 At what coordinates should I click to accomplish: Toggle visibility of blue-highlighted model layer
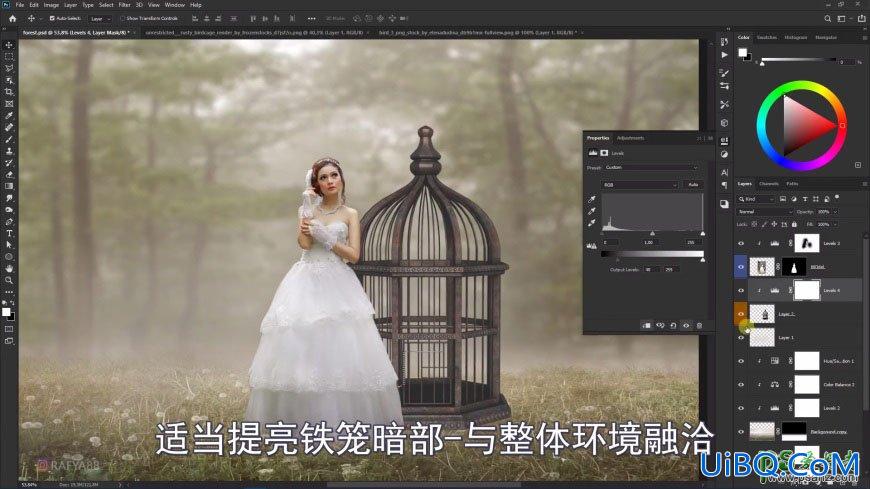[x=741, y=267]
